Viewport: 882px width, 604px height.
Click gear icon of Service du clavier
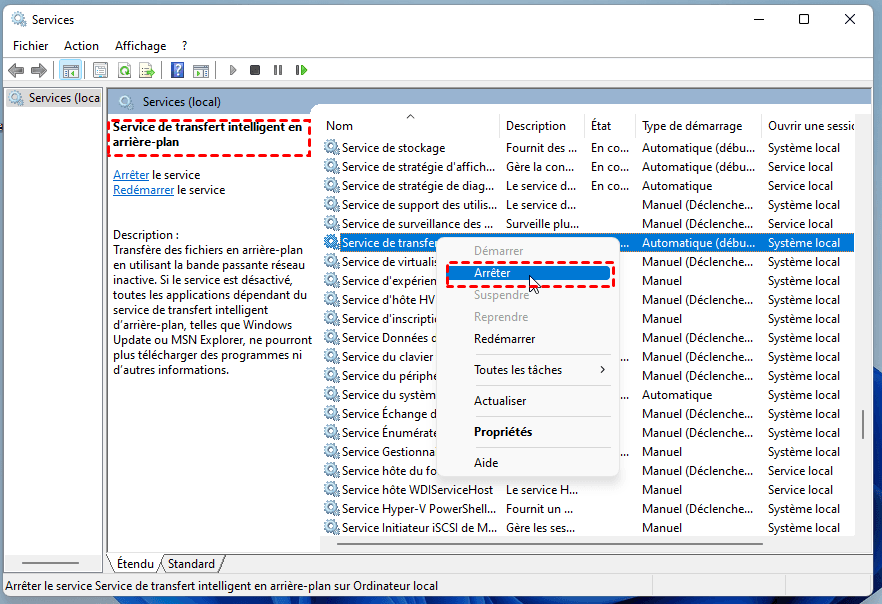(x=332, y=357)
